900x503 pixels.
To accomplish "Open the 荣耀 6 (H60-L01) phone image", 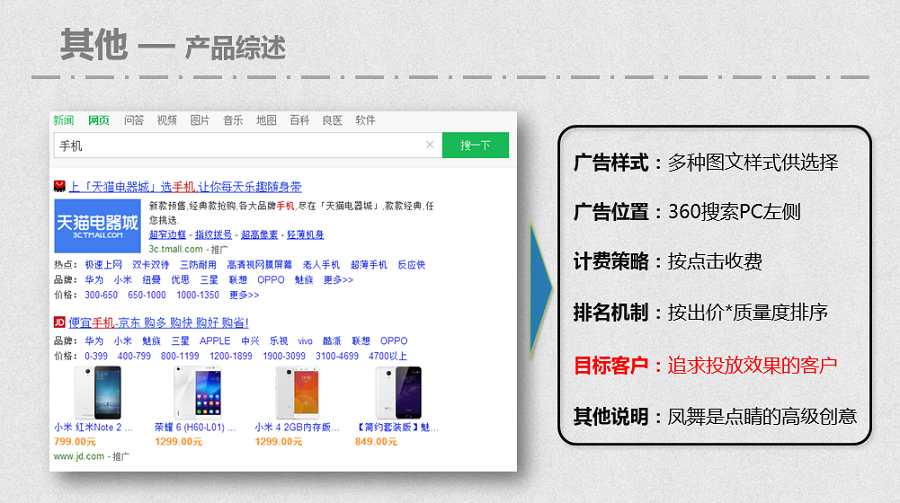I will pos(193,391).
